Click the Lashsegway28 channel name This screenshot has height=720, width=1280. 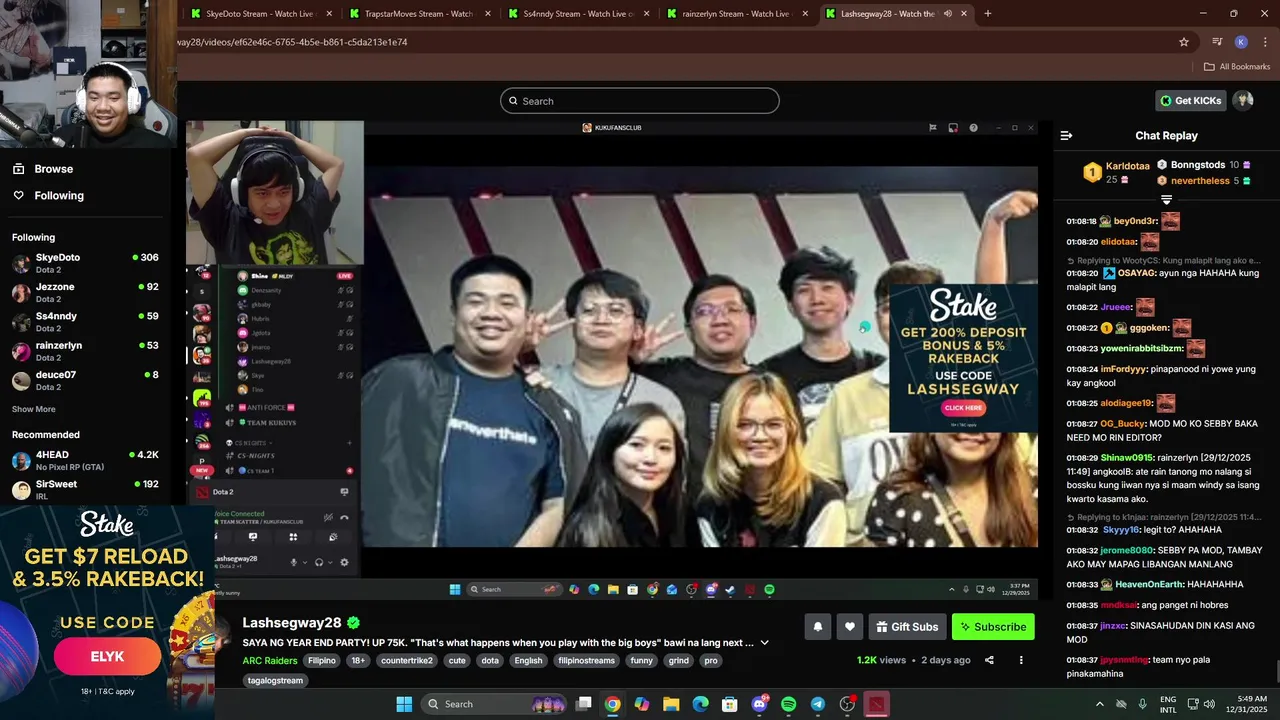coord(292,623)
